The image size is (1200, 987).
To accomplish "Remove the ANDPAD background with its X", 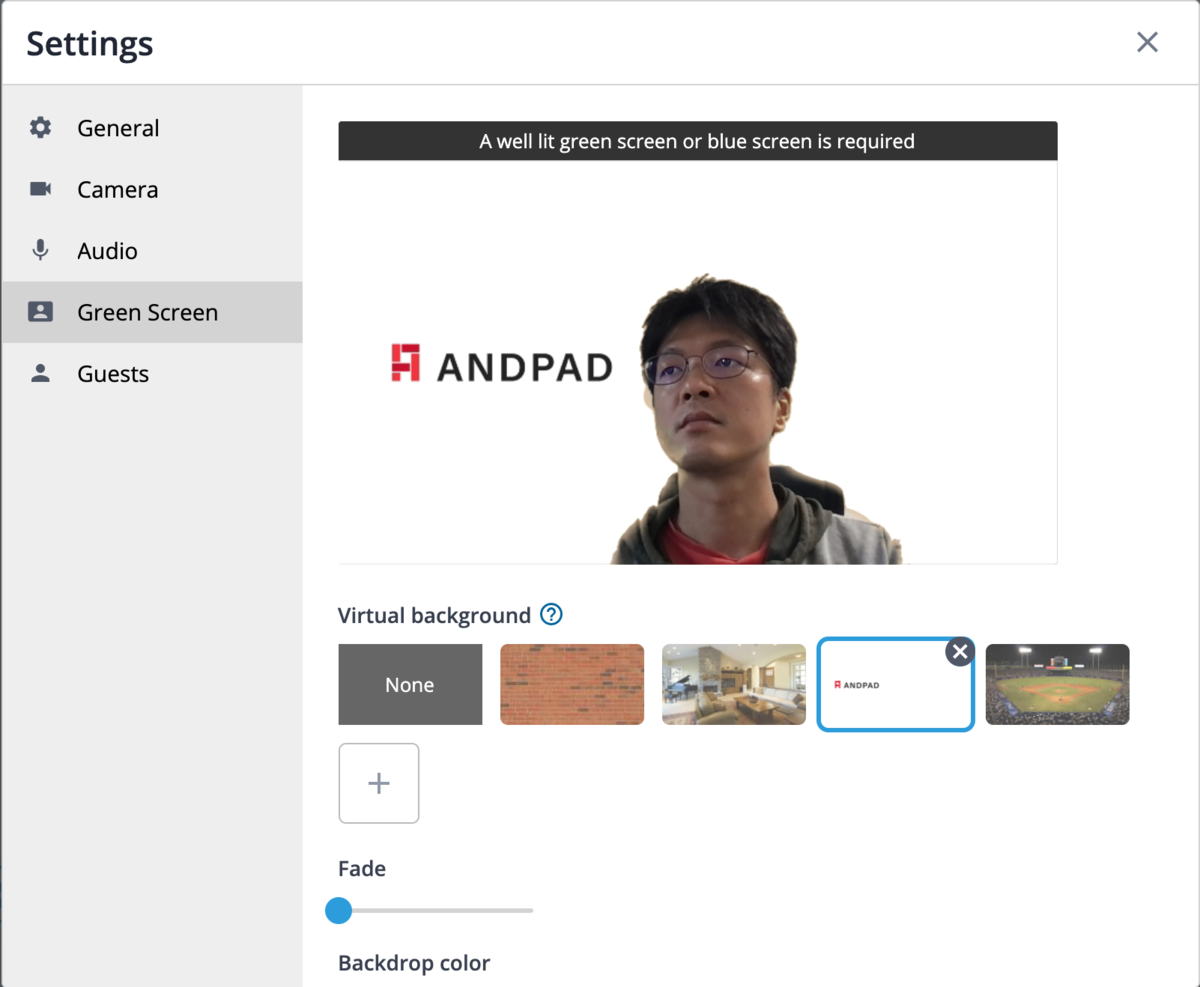I will click(x=960, y=652).
